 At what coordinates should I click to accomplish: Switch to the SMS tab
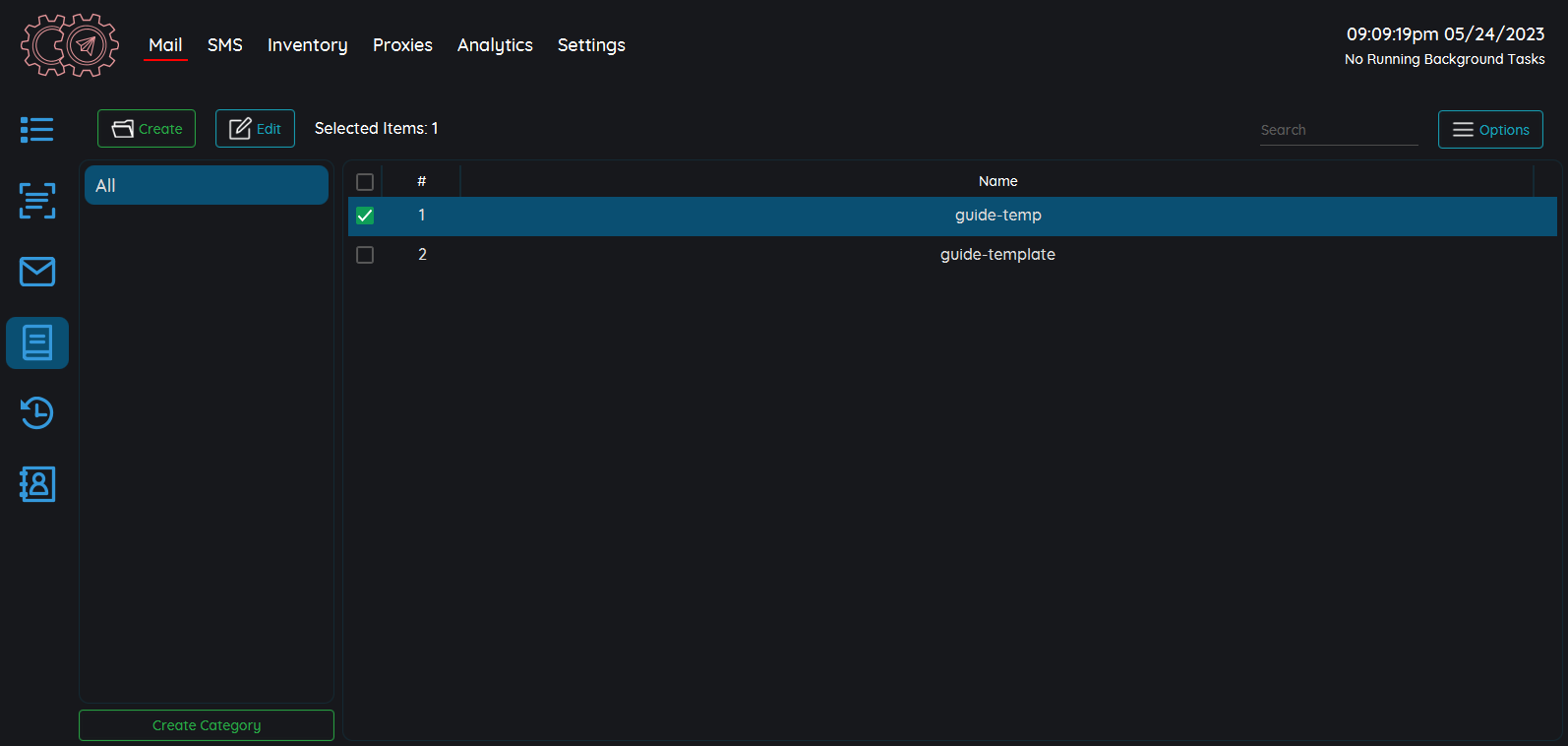pos(224,45)
